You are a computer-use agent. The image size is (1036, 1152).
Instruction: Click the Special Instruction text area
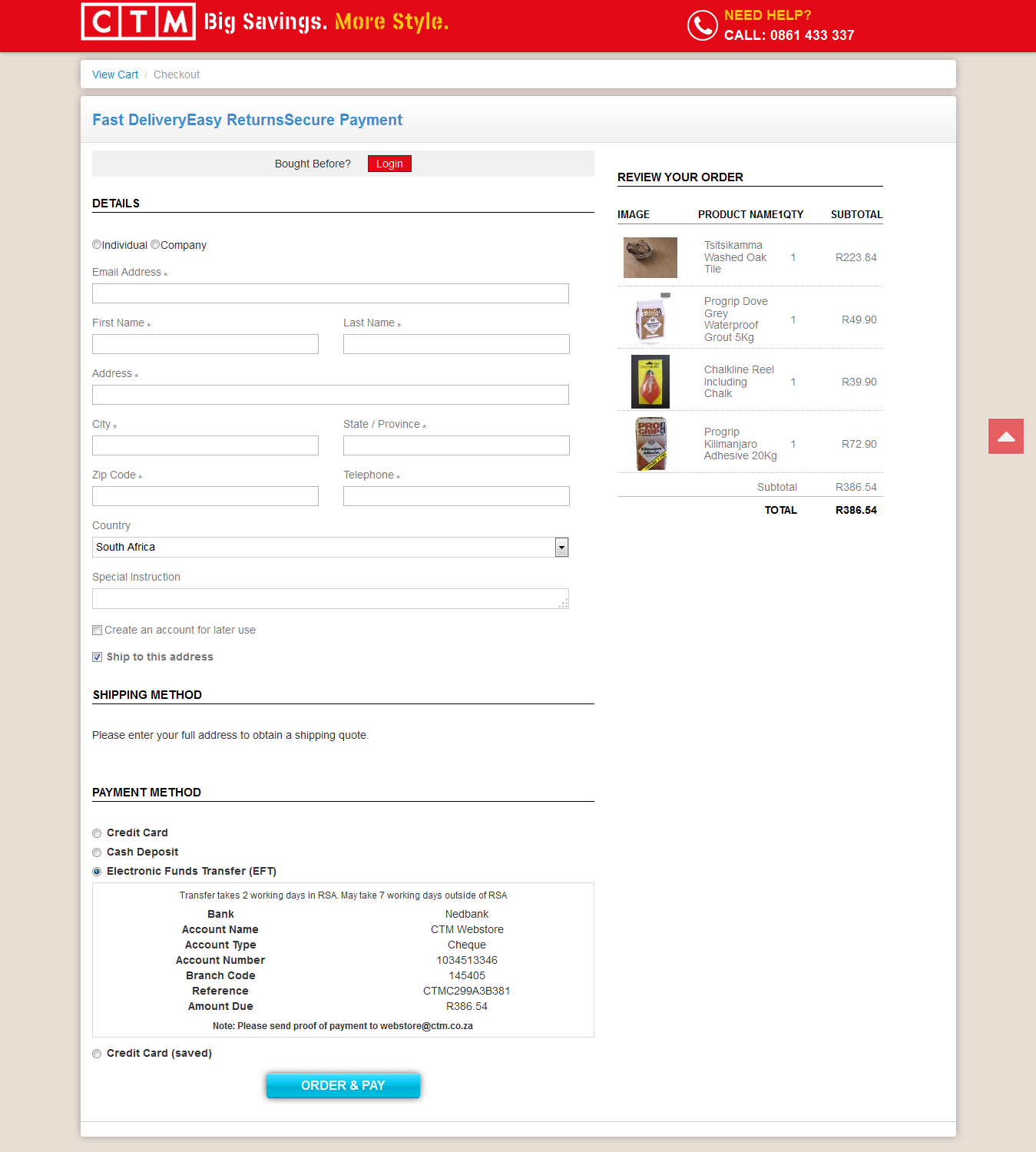click(x=330, y=599)
